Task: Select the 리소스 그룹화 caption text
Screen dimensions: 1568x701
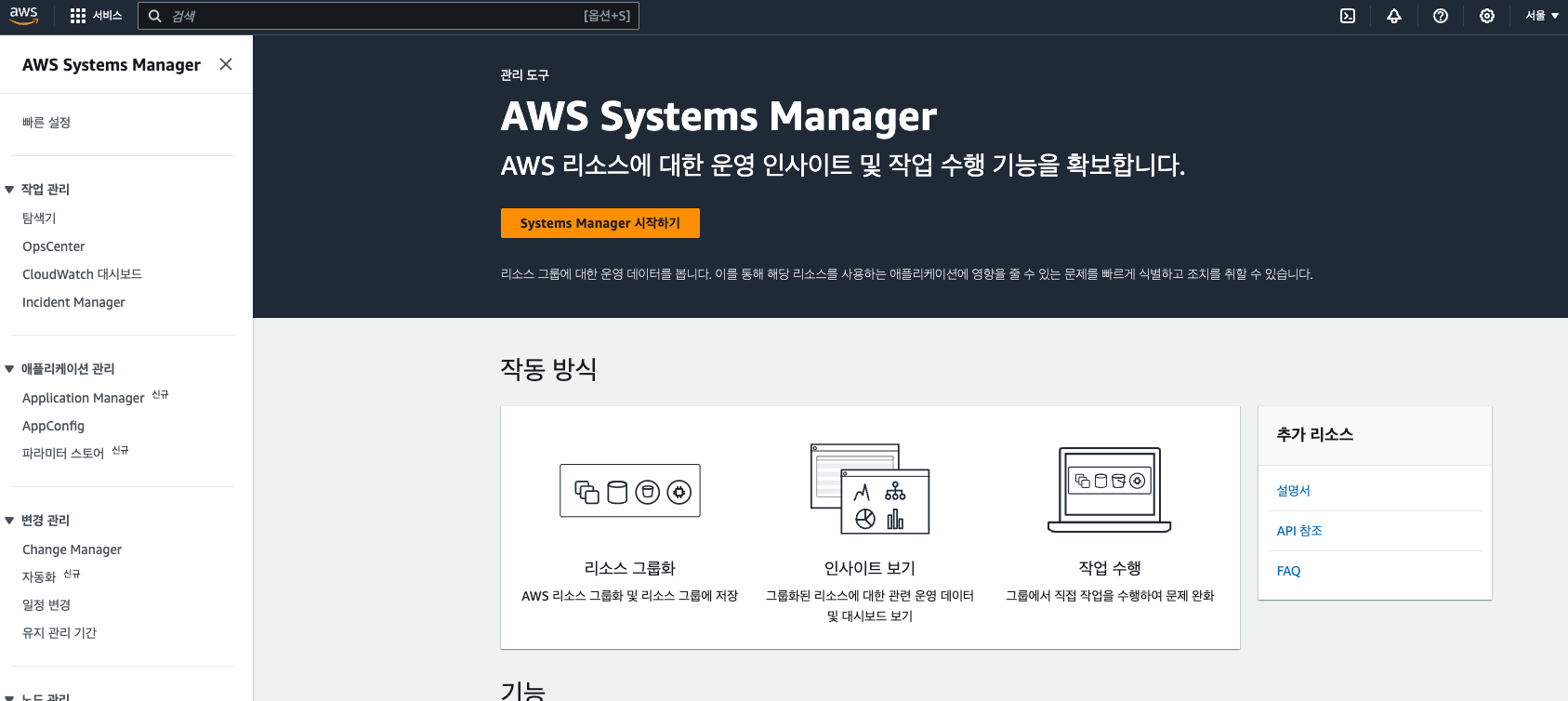Action: click(630, 568)
